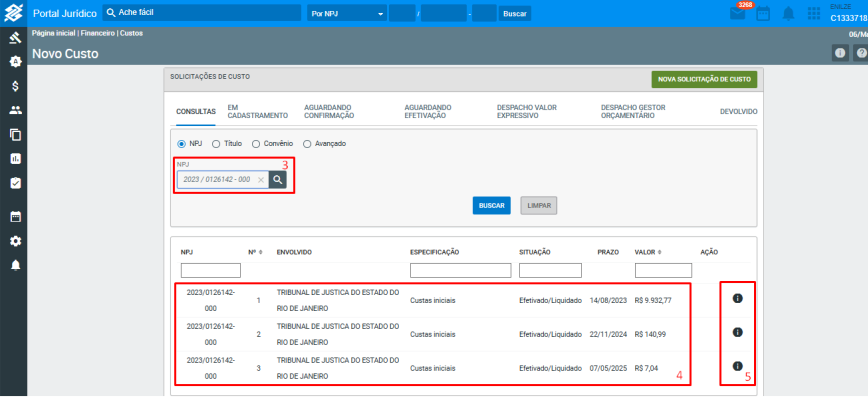Image resolution: width=868 pixels, height=397 pixels.
Task: Click the Valor column filter box
Action: [663, 270]
